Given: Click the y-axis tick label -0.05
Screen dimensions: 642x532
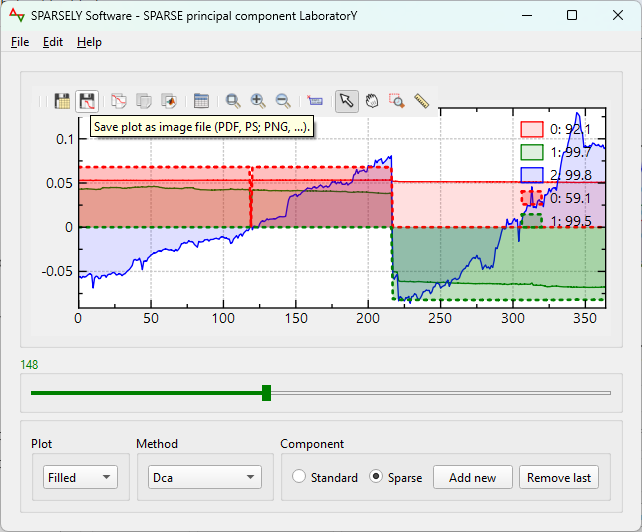Looking at the screenshot, I should 57,271.
